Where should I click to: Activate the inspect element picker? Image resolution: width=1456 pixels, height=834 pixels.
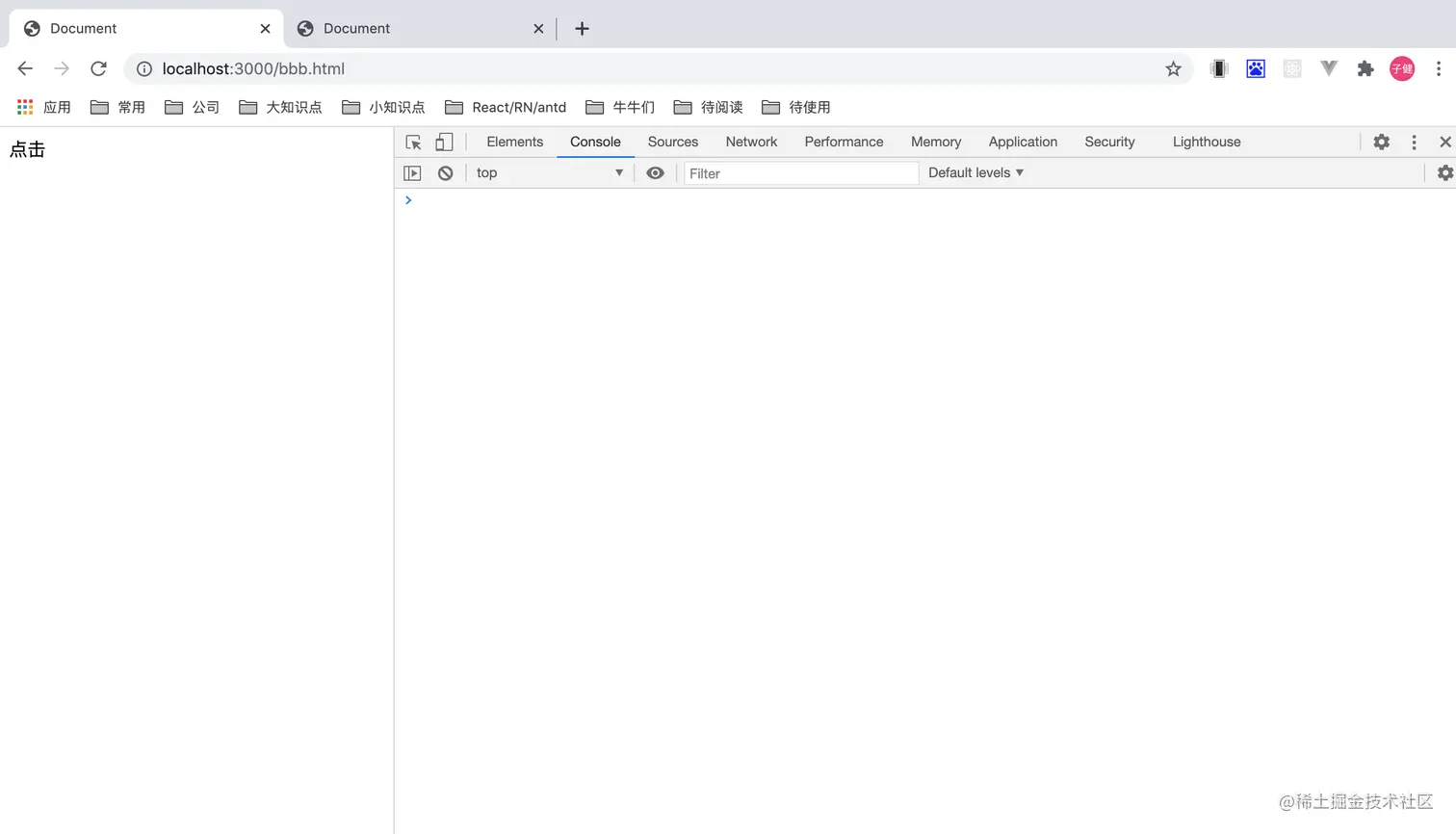(x=414, y=142)
